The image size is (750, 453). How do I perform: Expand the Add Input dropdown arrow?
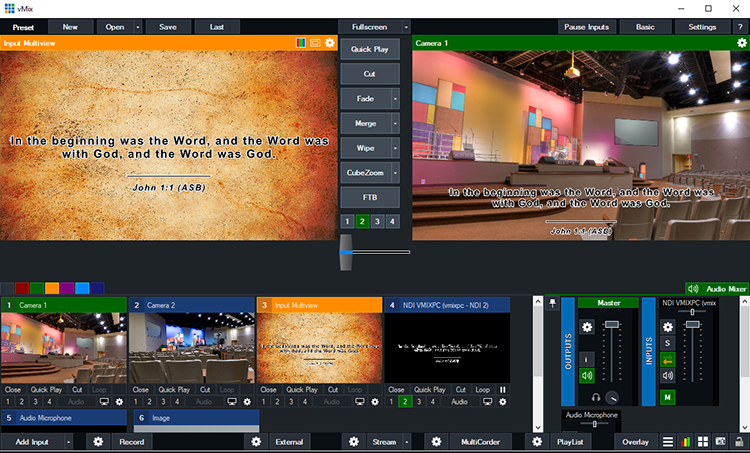[x=68, y=441]
